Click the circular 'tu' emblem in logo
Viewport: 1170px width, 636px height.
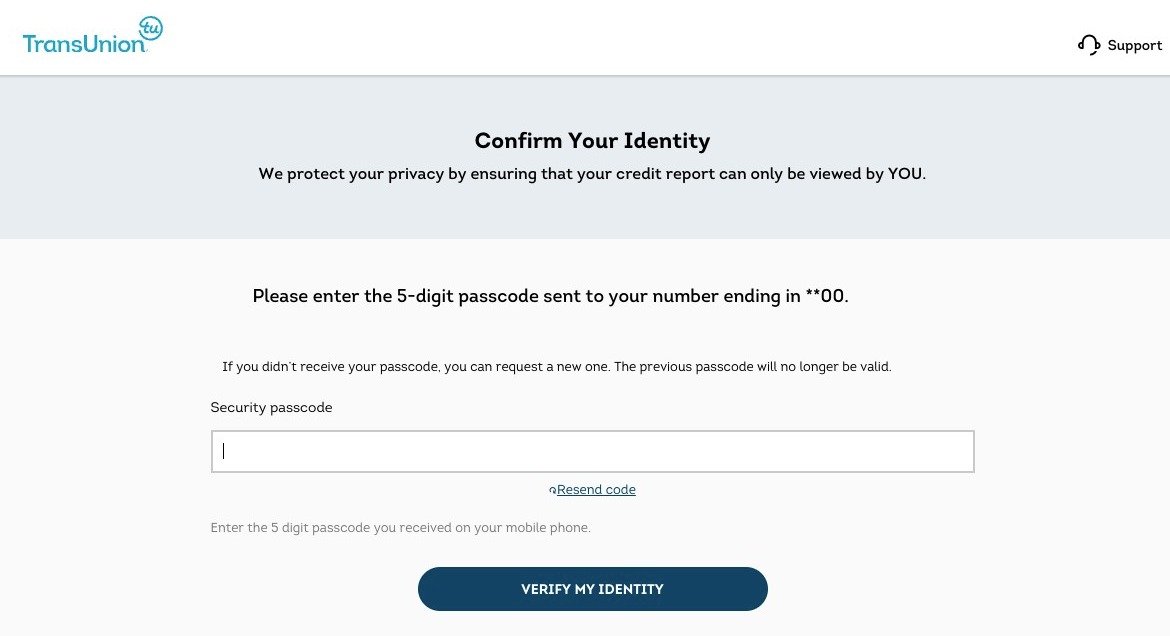150,29
